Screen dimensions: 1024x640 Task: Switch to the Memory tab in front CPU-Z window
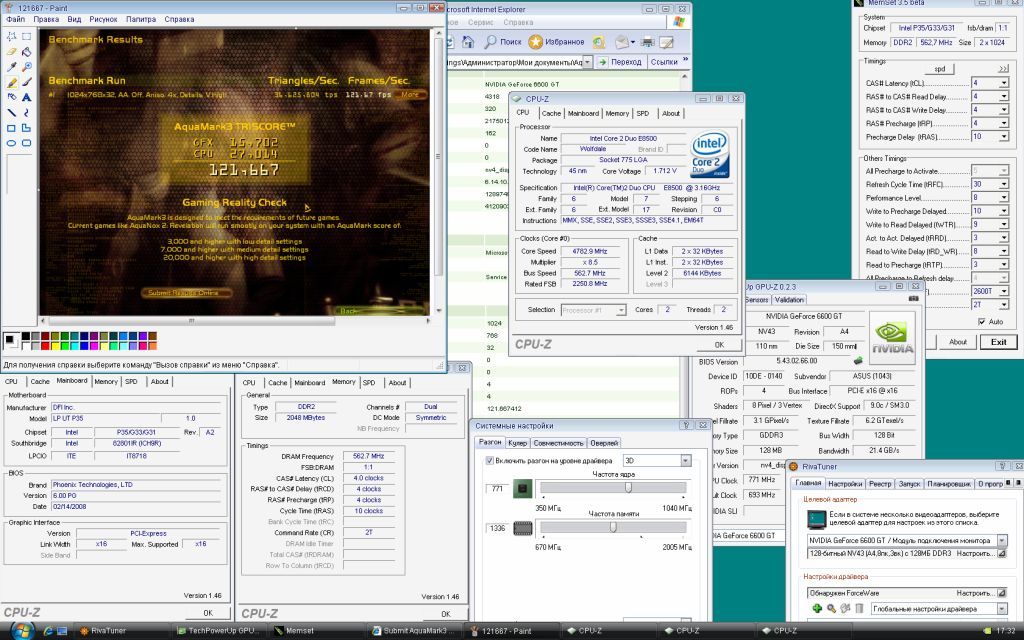617,114
